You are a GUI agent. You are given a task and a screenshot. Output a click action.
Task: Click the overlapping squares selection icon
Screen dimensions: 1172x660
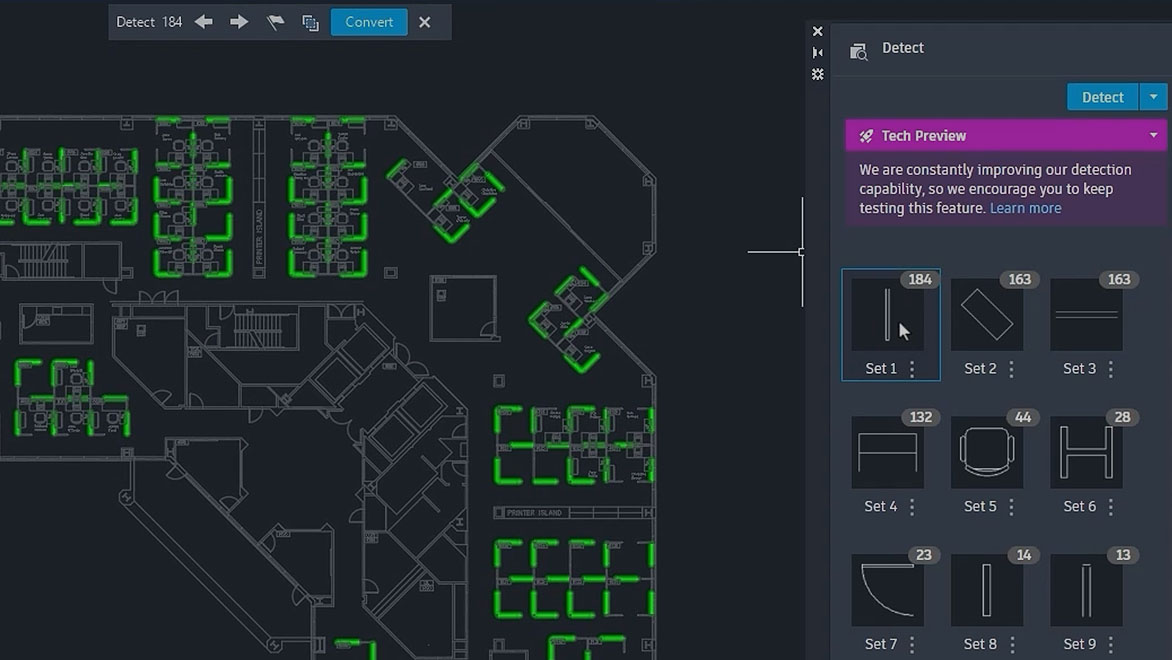click(x=310, y=22)
